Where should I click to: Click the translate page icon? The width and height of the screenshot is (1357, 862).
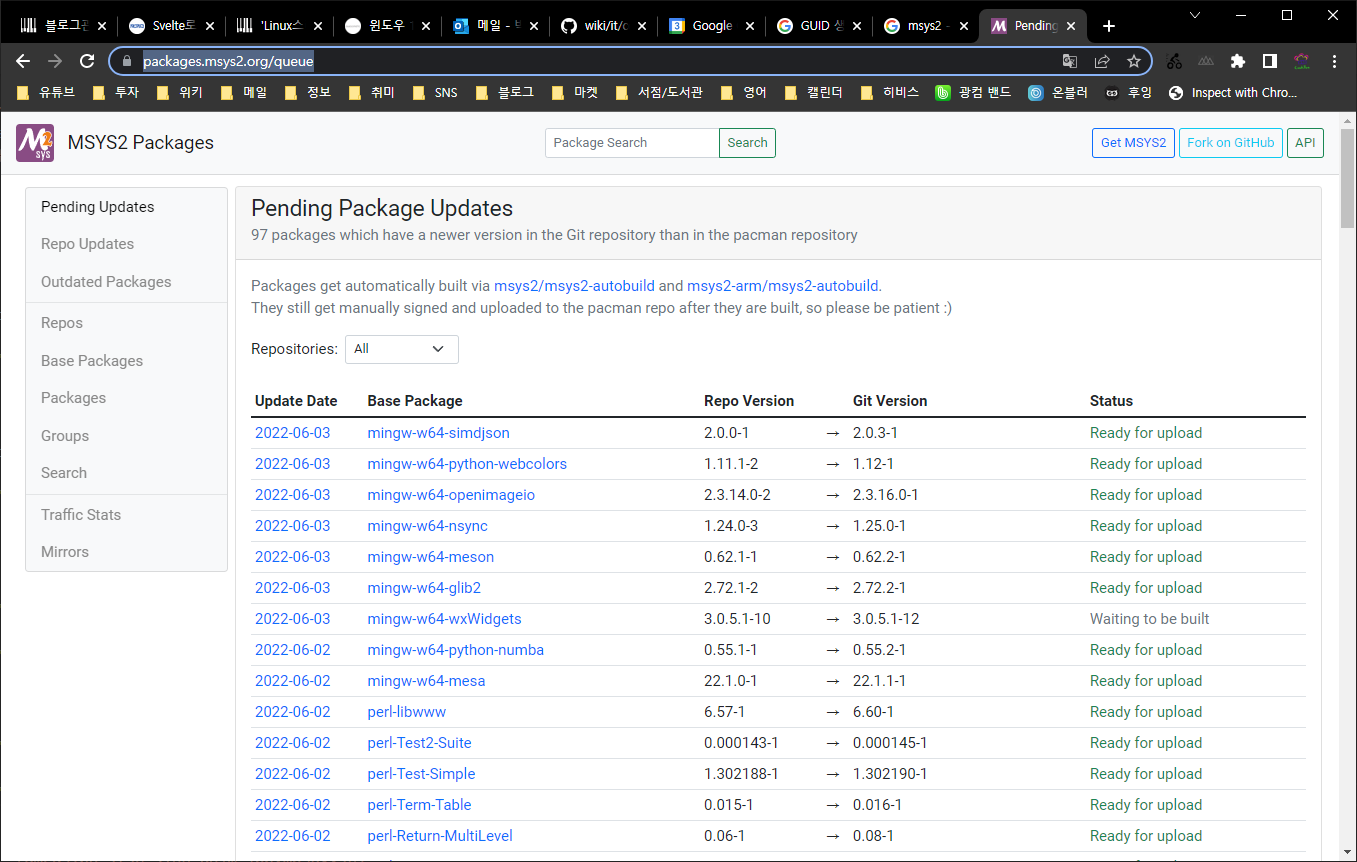point(1070,61)
